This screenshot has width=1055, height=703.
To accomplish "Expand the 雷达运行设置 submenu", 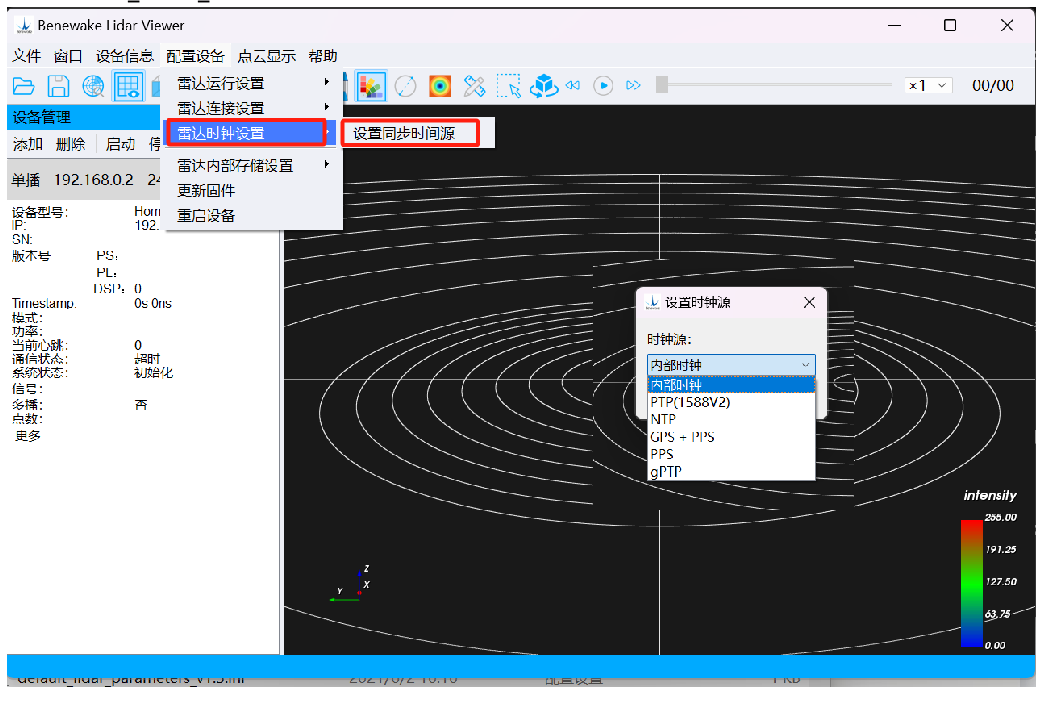I will point(252,83).
